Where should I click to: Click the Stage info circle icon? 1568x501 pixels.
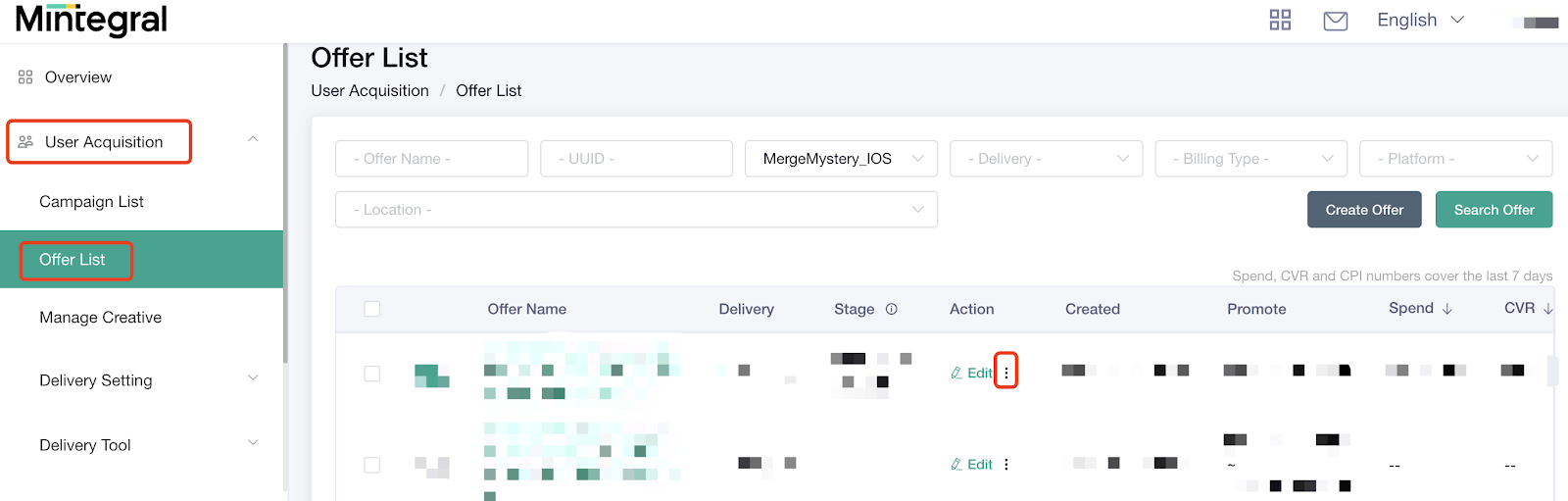point(891,309)
